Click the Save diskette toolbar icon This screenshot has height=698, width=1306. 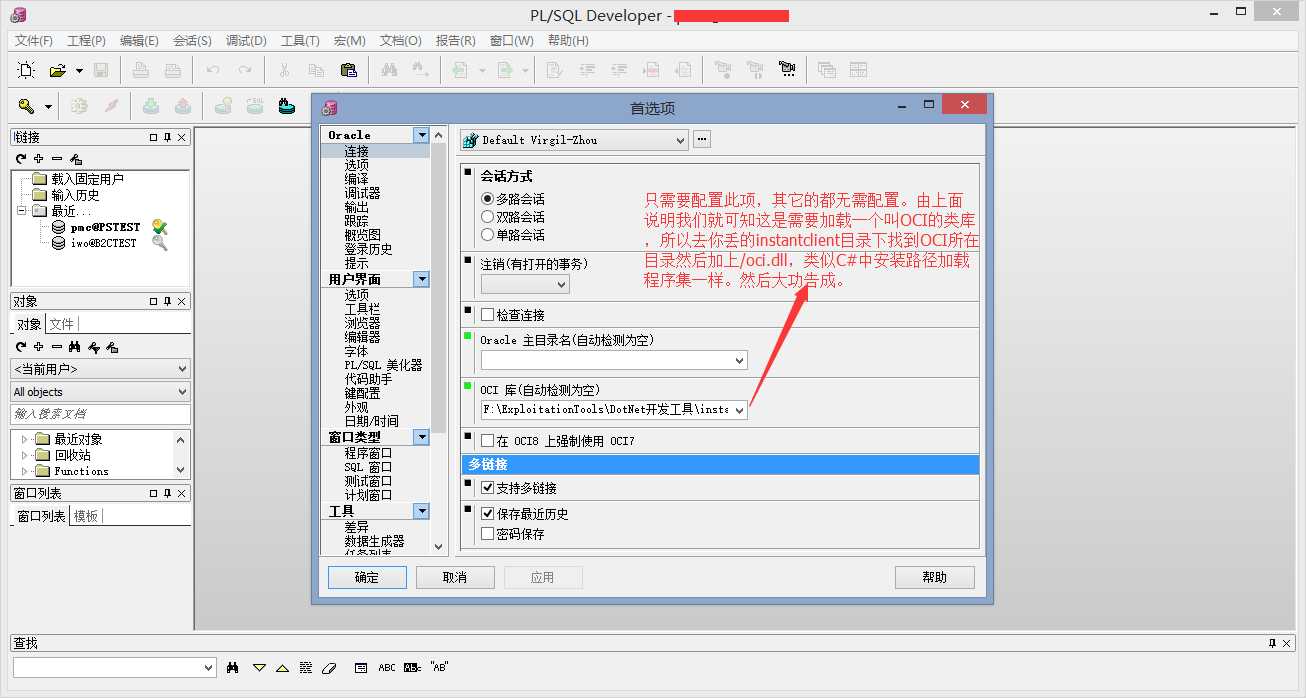click(x=100, y=70)
